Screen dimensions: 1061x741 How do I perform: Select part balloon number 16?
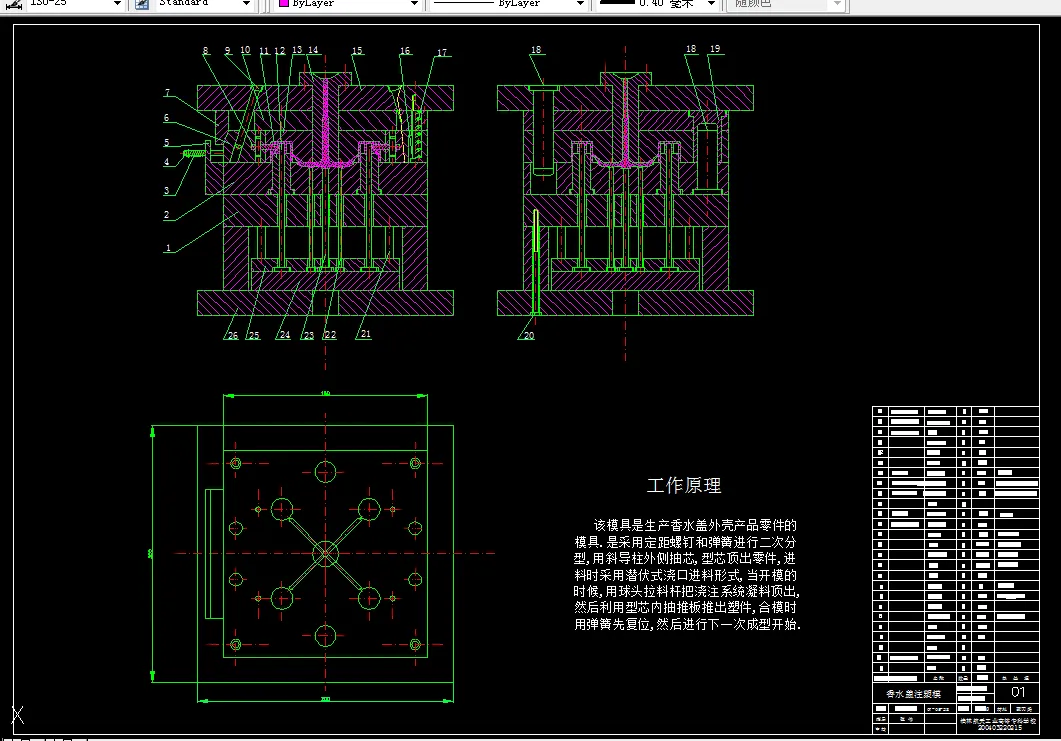click(x=405, y=51)
